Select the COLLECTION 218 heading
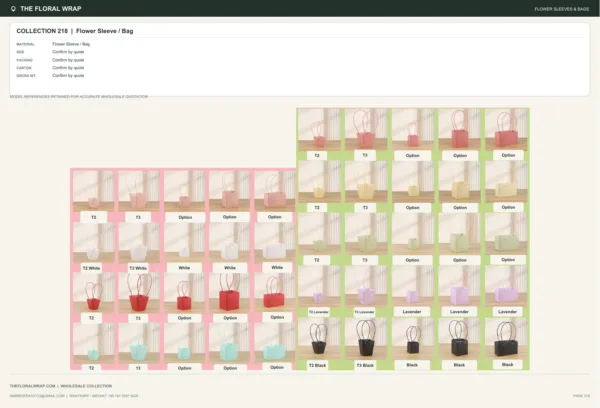Image resolution: width=600 pixels, height=408 pixels. pos(42,31)
